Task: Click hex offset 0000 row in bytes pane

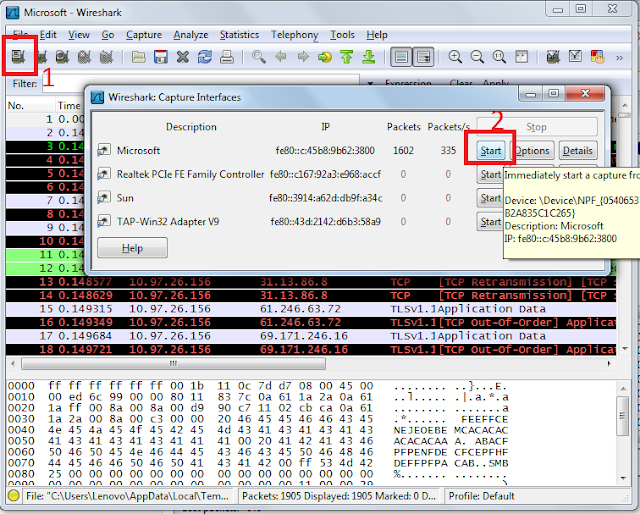Action: coord(257,386)
